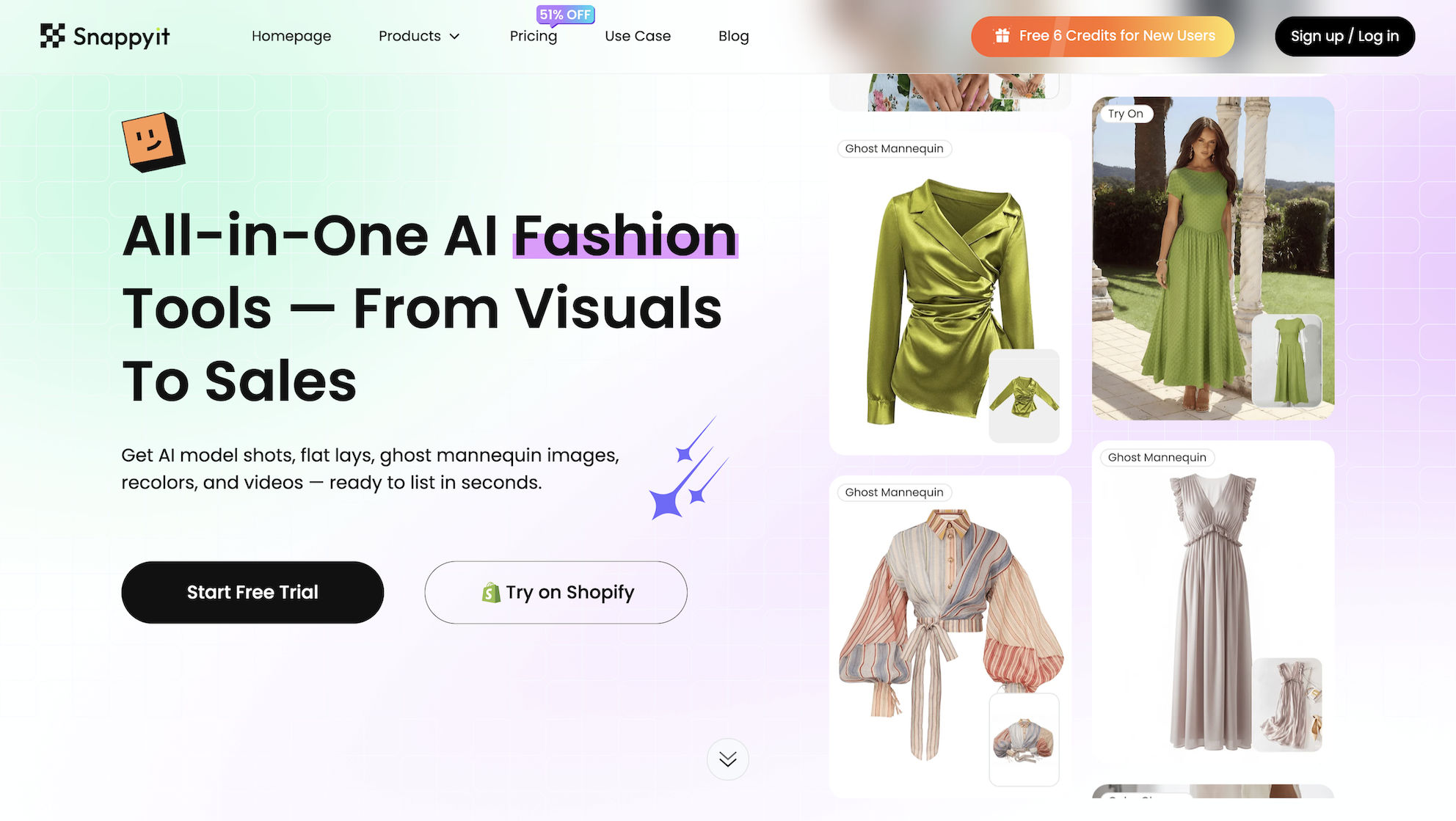
Task: Open the Pricing menu item
Action: [534, 36]
